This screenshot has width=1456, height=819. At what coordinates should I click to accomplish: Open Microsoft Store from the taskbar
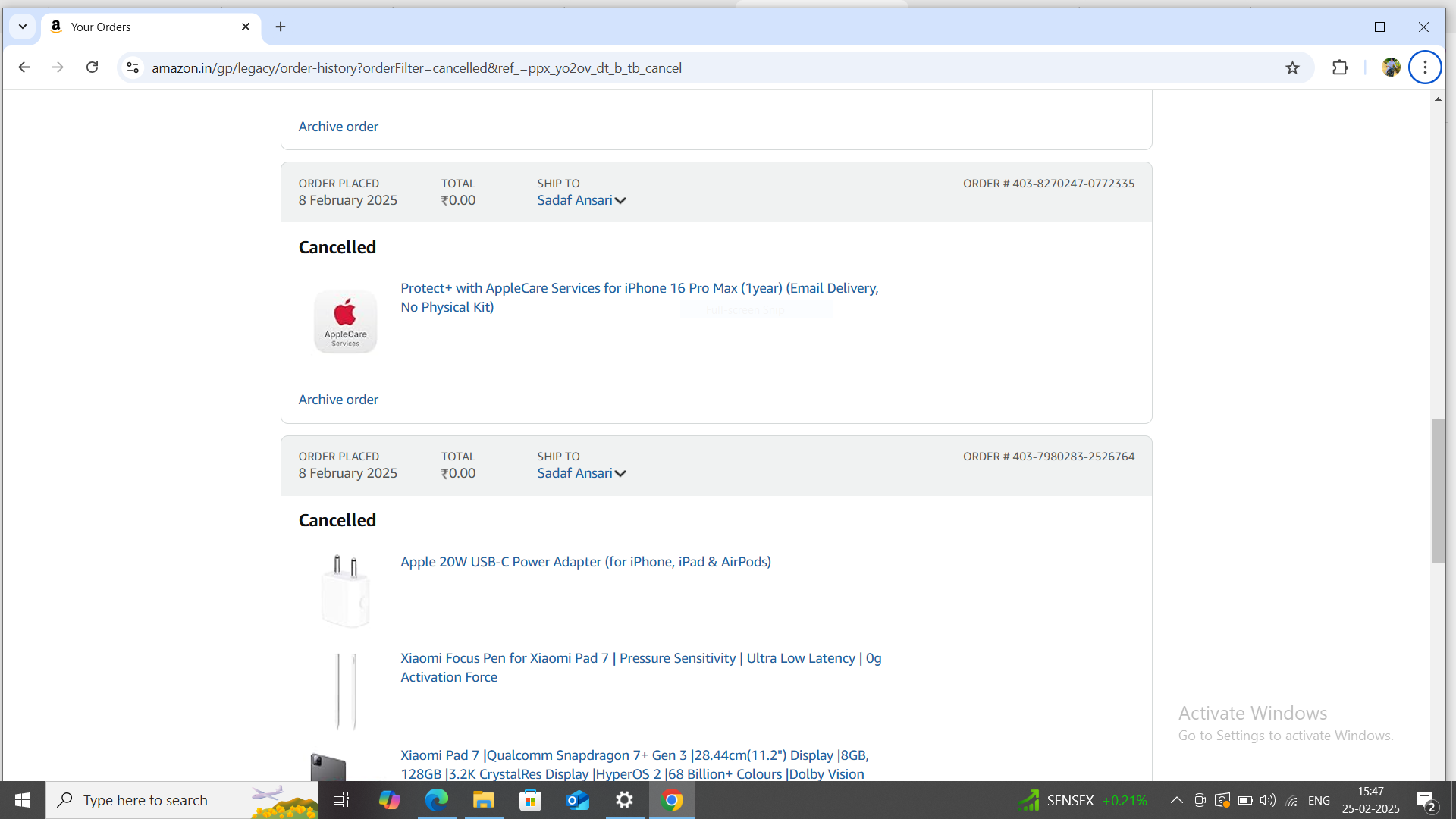pos(531,800)
